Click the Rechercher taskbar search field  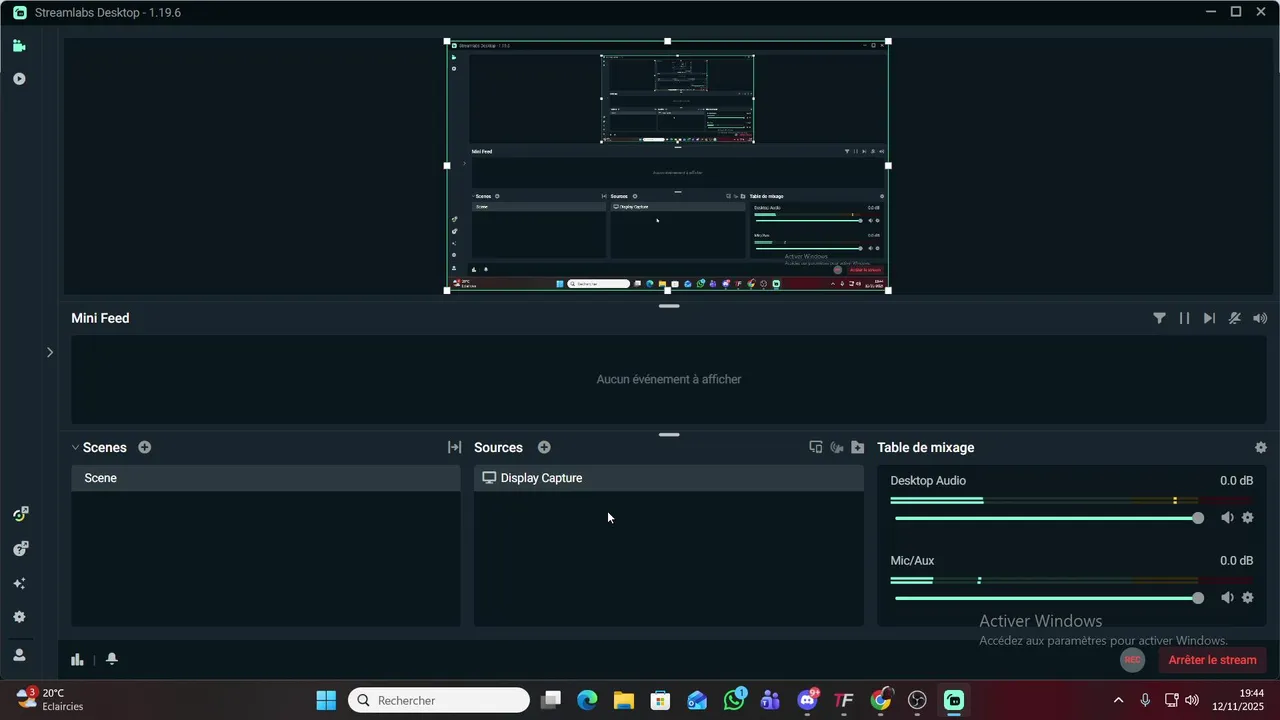click(439, 700)
